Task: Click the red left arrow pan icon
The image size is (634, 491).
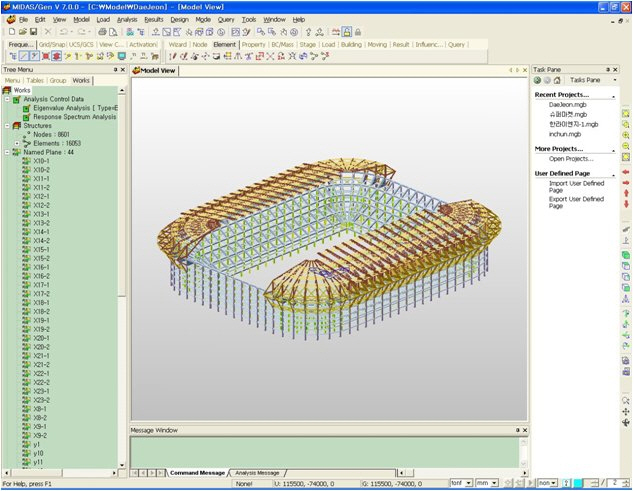Action: 625,172
